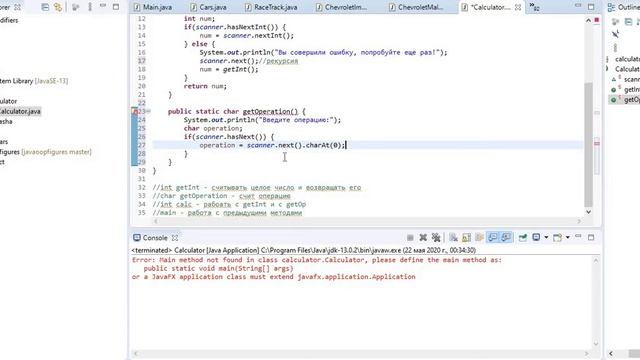Image resolution: width=640 pixels, height=360 pixels.
Task: Click Terminate button in Console toolbar
Action: point(410,238)
